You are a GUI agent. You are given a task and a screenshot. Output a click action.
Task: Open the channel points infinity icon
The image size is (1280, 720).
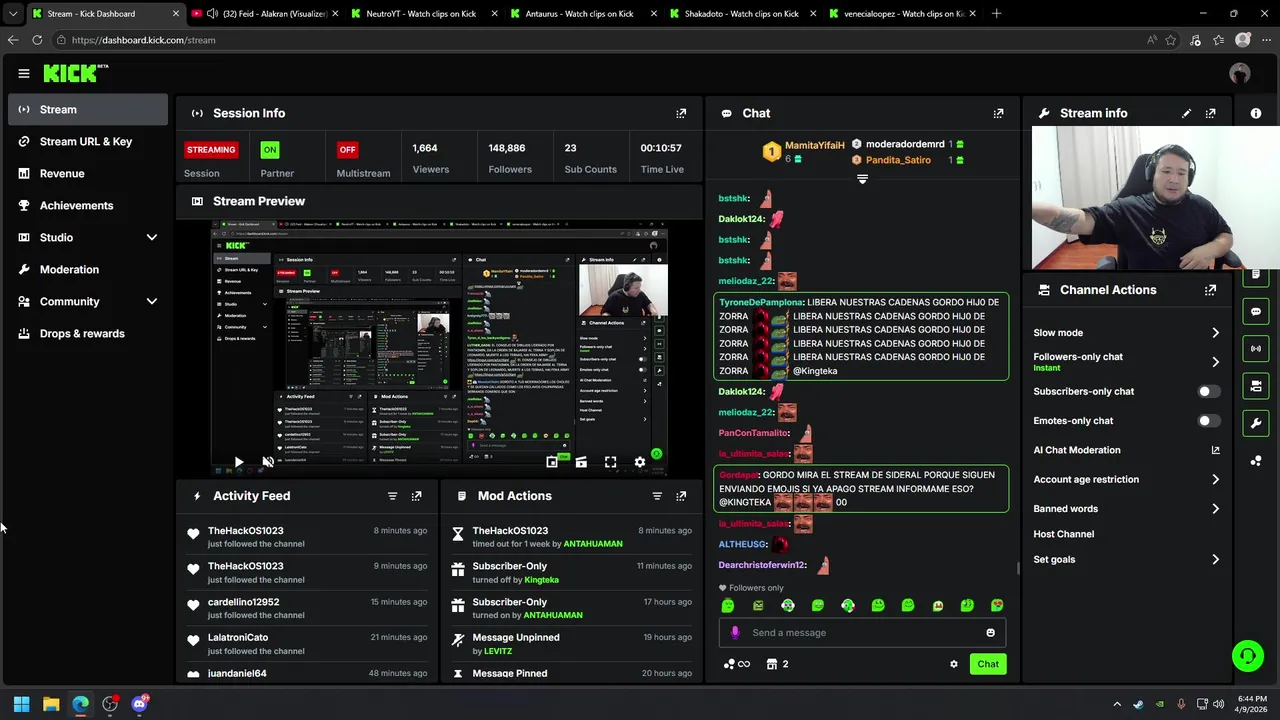[x=737, y=664]
